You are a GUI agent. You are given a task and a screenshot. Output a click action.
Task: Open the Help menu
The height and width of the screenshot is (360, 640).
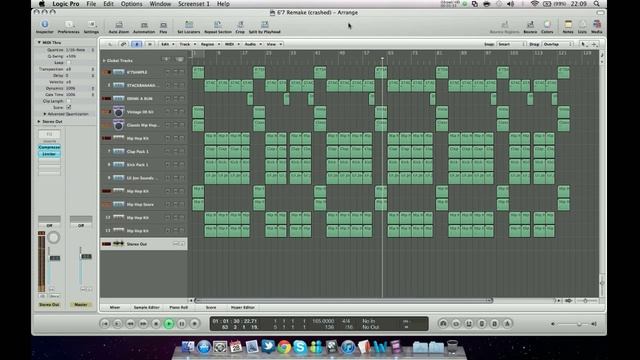click(223, 4)
